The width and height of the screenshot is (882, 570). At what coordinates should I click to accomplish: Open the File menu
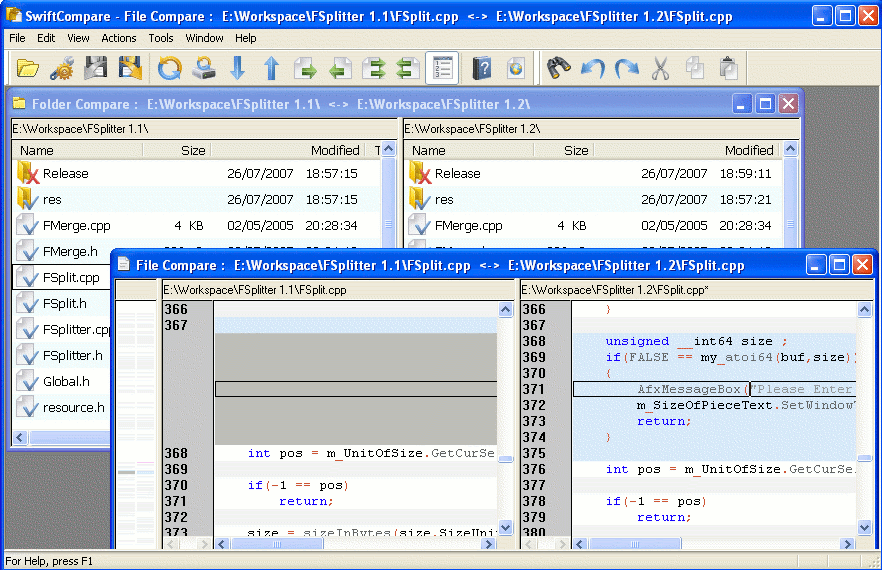(17, 38)
